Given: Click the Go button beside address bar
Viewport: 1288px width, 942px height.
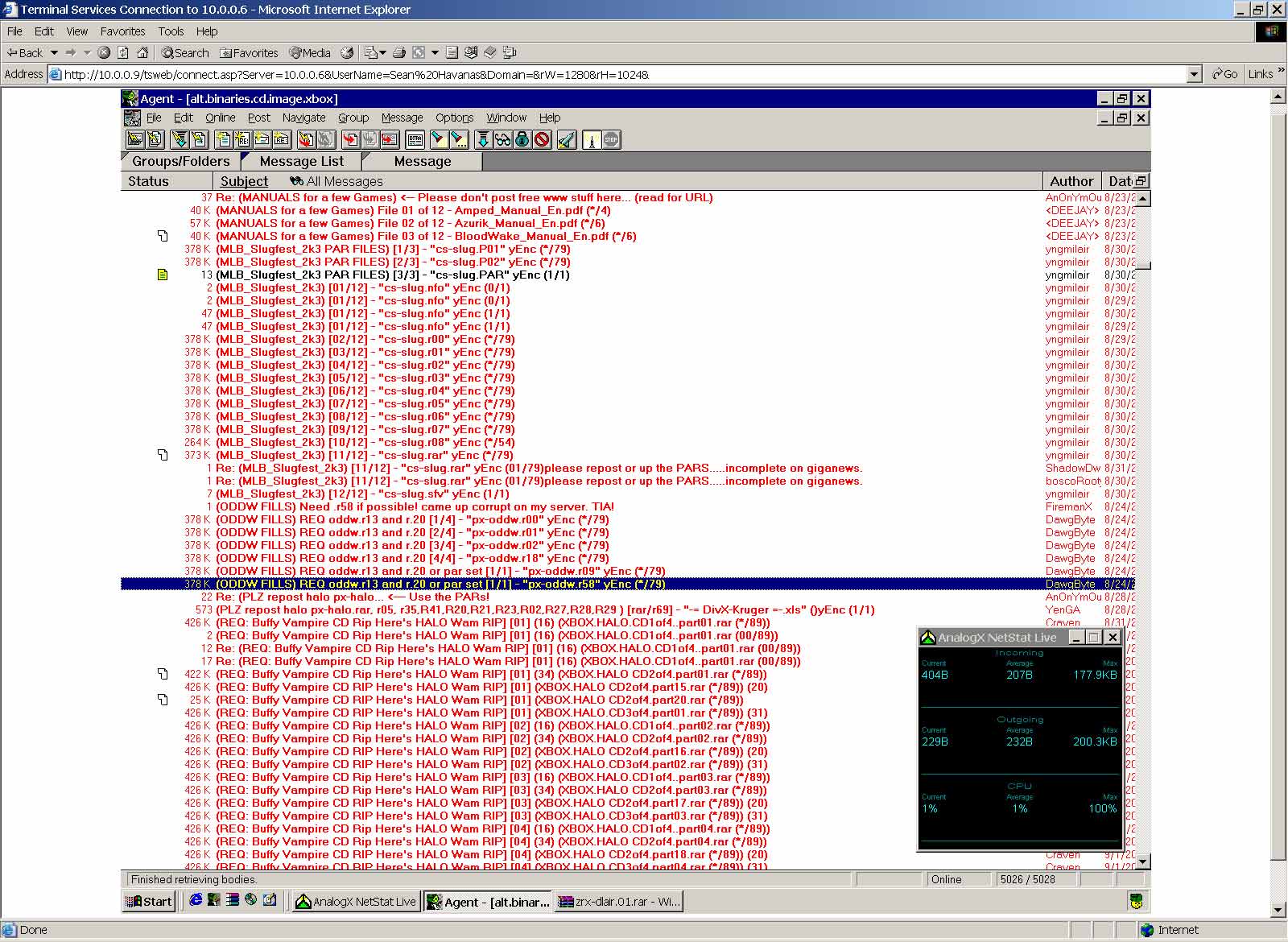Looking at the screenshot, I should point(1224,74).
